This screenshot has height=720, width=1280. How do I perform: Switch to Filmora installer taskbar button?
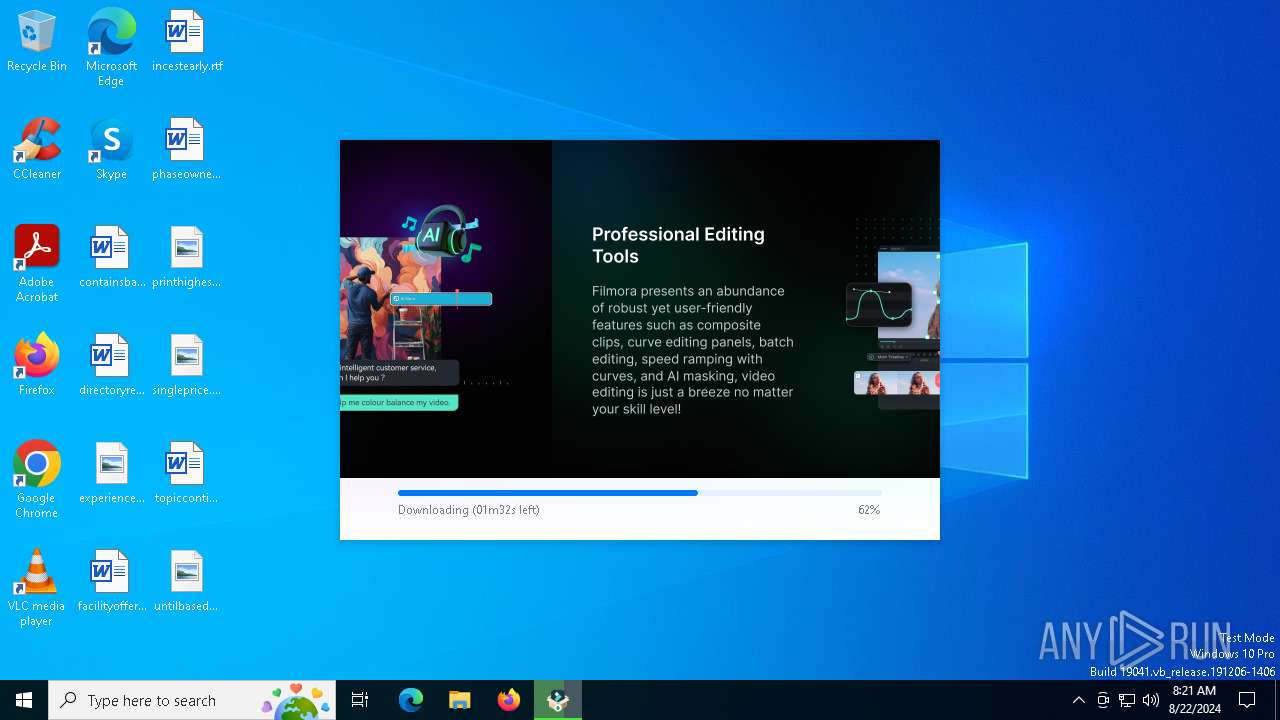tap(558, 700)
